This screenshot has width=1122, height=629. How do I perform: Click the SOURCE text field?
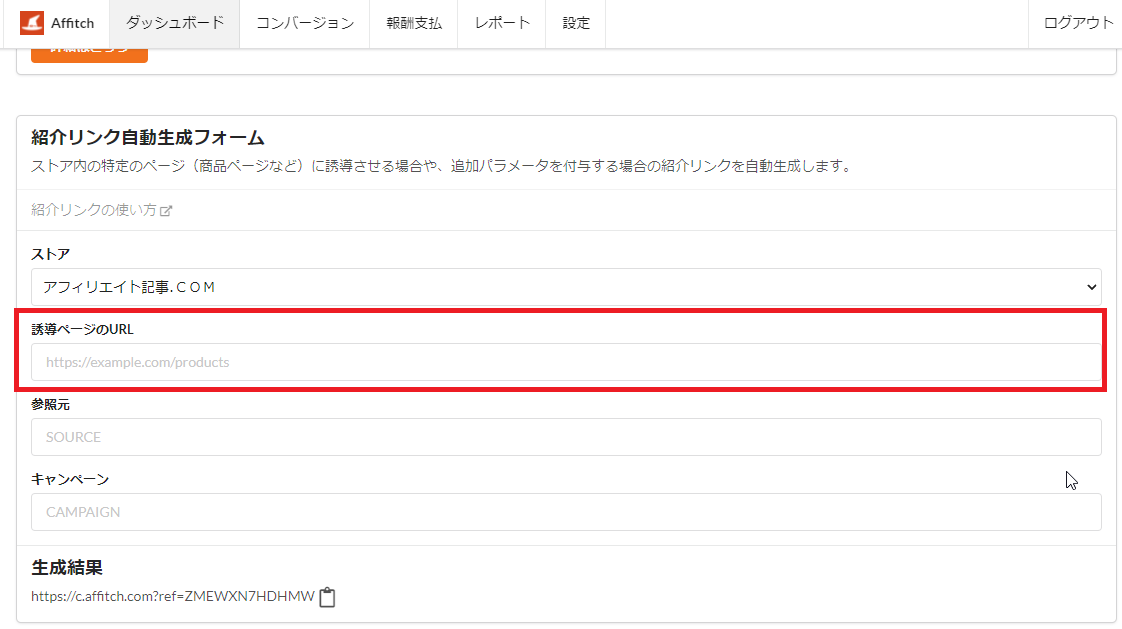[x=566, y=437]
